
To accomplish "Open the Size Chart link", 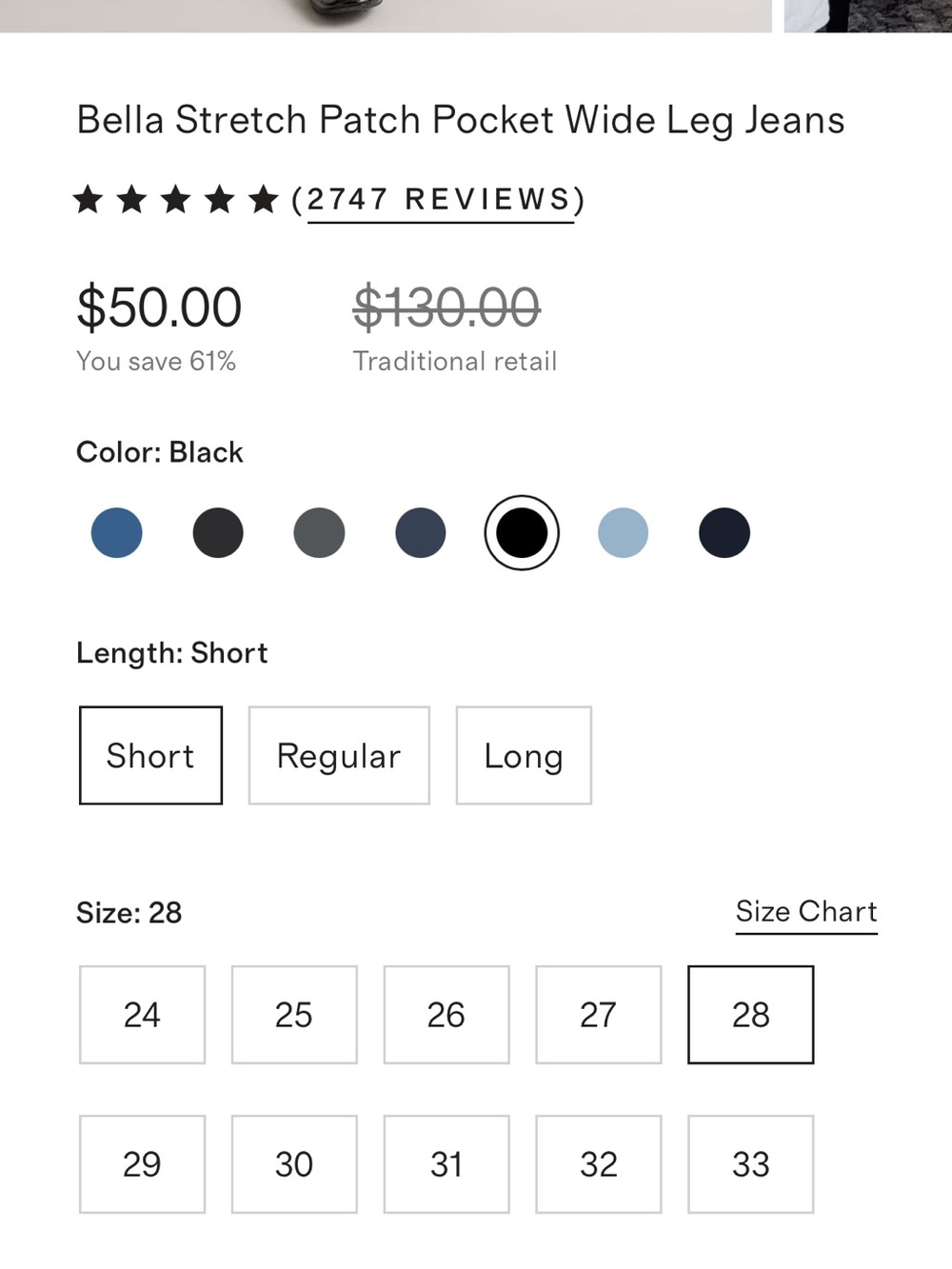I will pos(806,912).
